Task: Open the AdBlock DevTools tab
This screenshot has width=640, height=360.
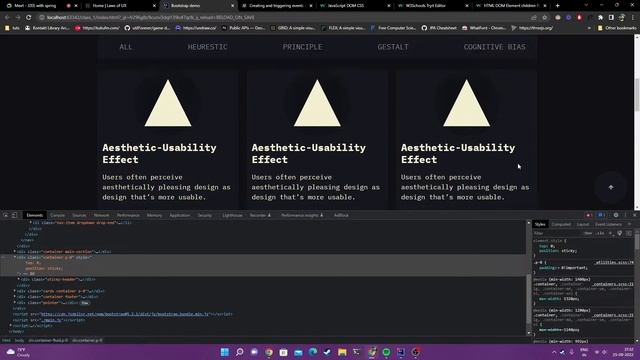Action: pyautogui.click(x=341, y=215)
